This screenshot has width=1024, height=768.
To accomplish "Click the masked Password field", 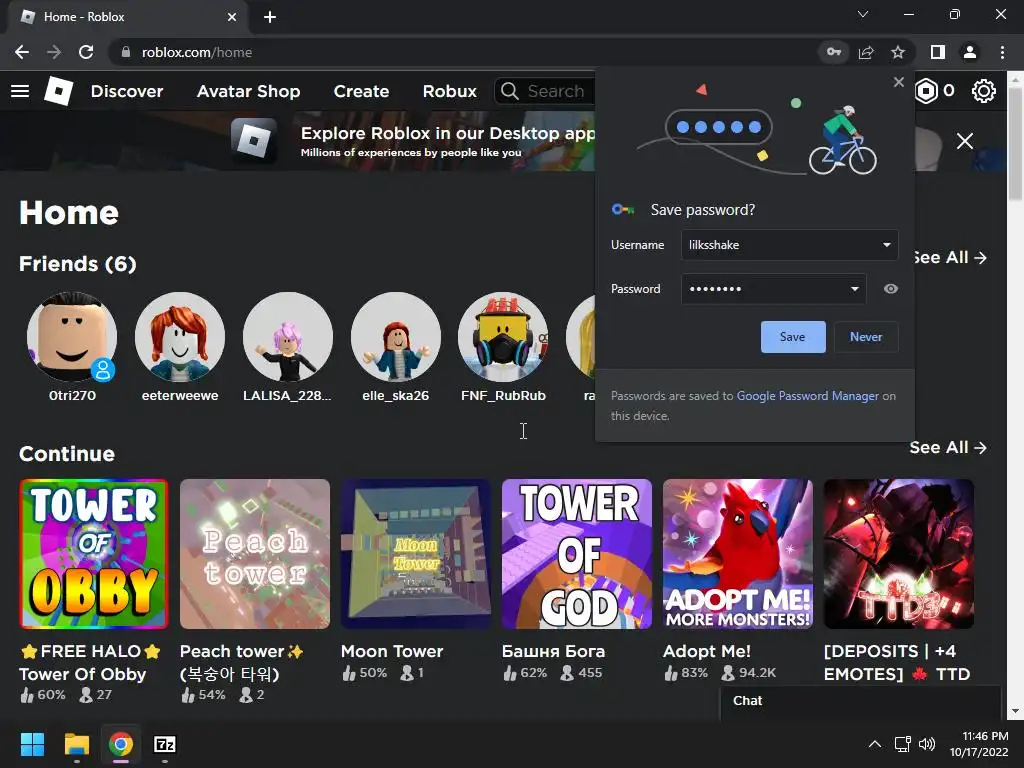I will 774,289.
